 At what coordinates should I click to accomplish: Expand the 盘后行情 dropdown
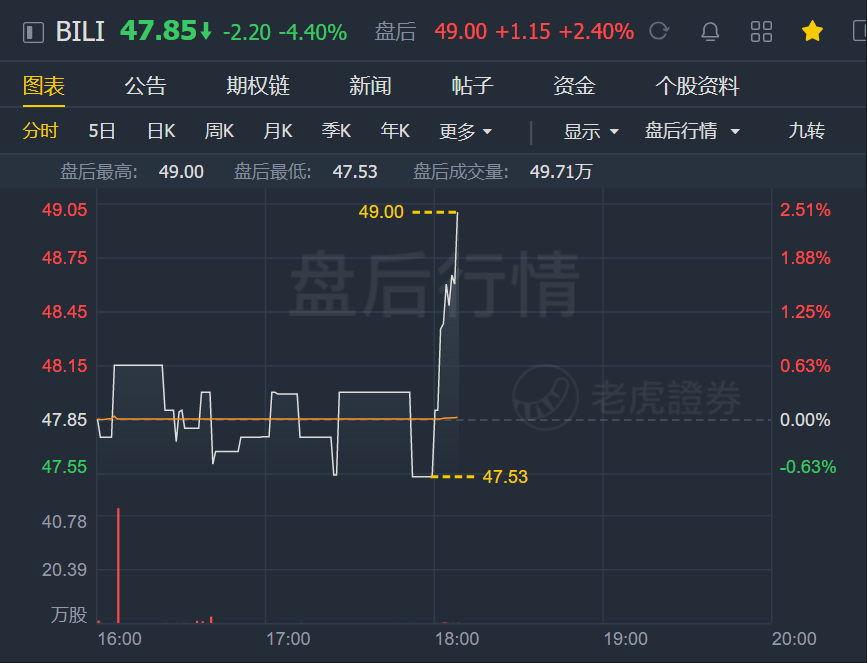tap(692, 131)
